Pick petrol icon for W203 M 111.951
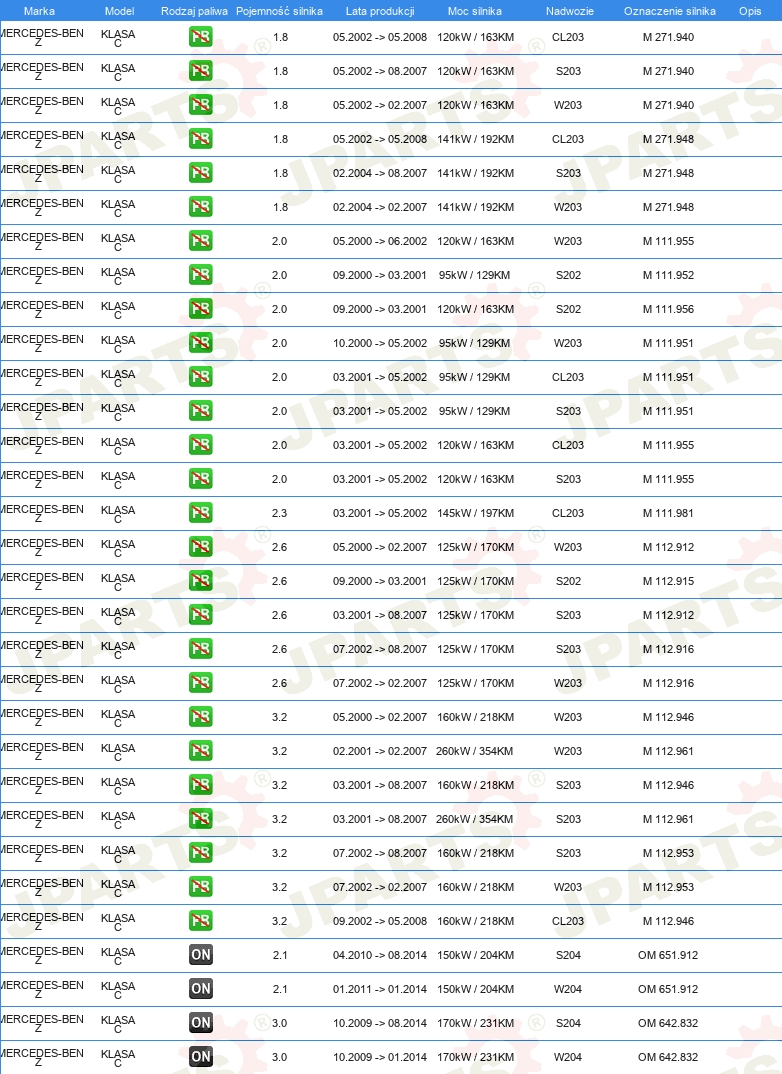782x1074 pixels. pyautogui.click(x=201, y=343)
